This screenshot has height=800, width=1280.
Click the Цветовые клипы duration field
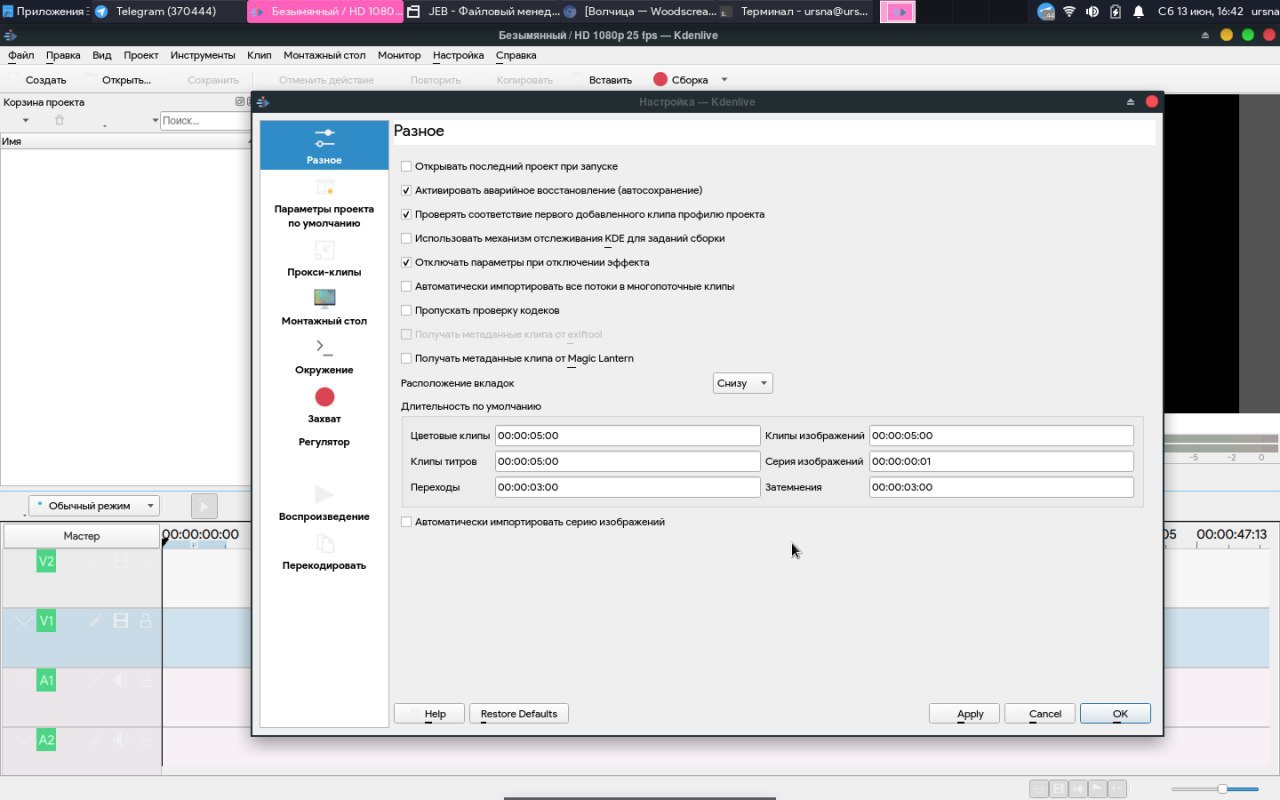(x=627, y=436)
